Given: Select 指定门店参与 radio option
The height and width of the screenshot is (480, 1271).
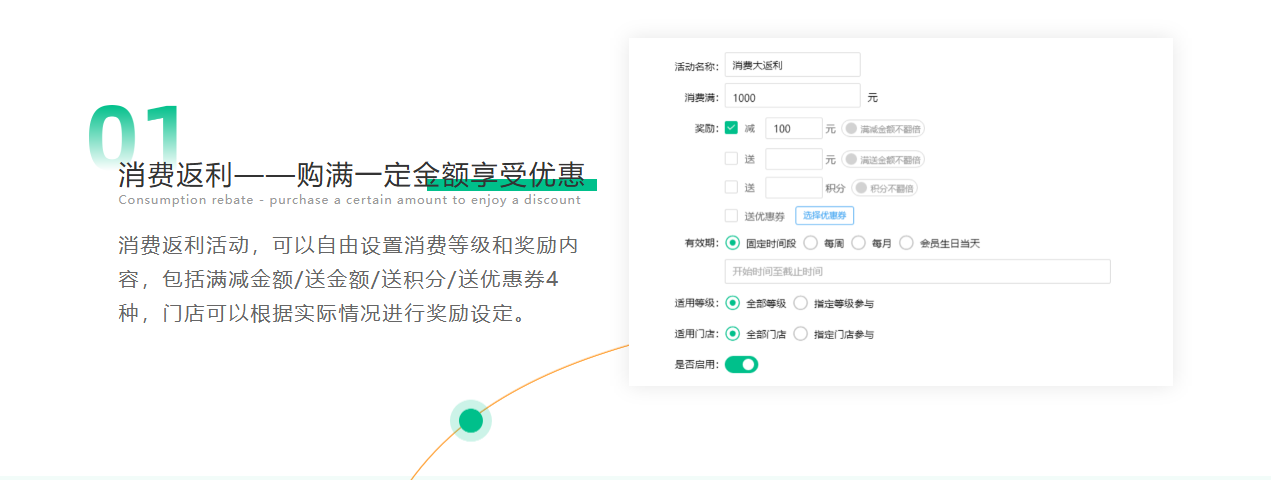Looking at the screenshot, I should pyautogui.click(x=800, y=334).
